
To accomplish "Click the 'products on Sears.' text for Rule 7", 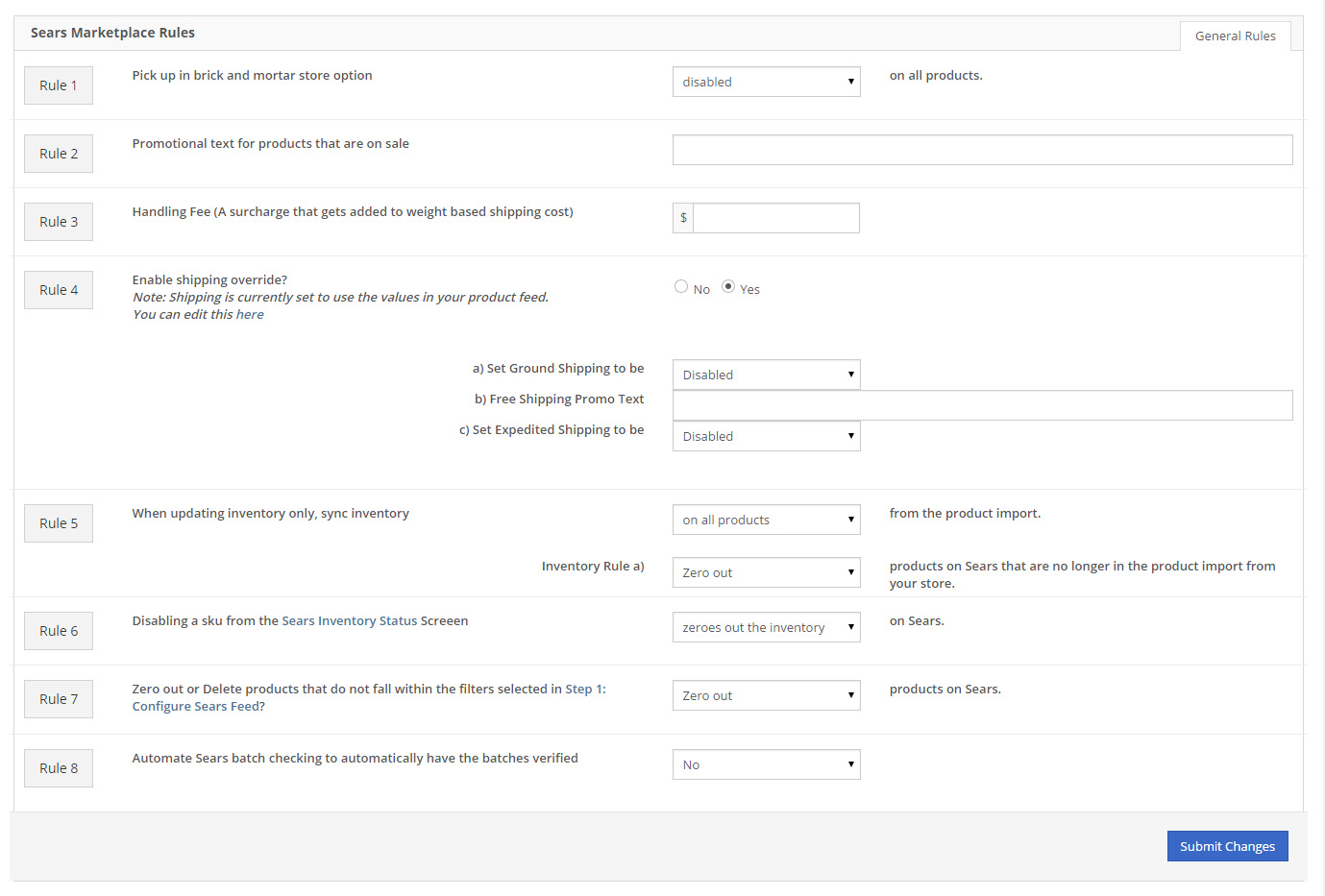I will point(945,690).
